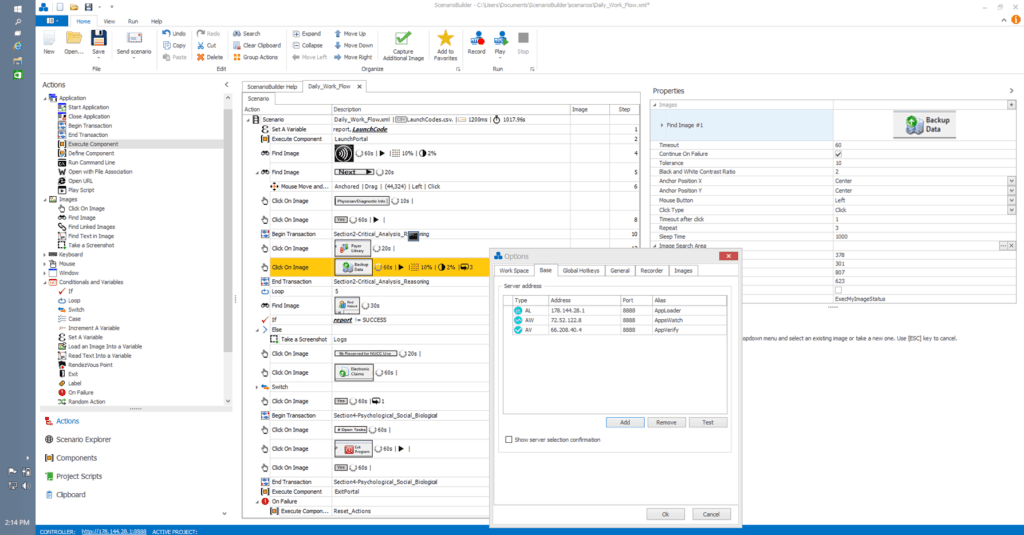Enable Show server selection confirmation checkbox
Viewport: 1024px width, 535px height.
pos(509,439)
